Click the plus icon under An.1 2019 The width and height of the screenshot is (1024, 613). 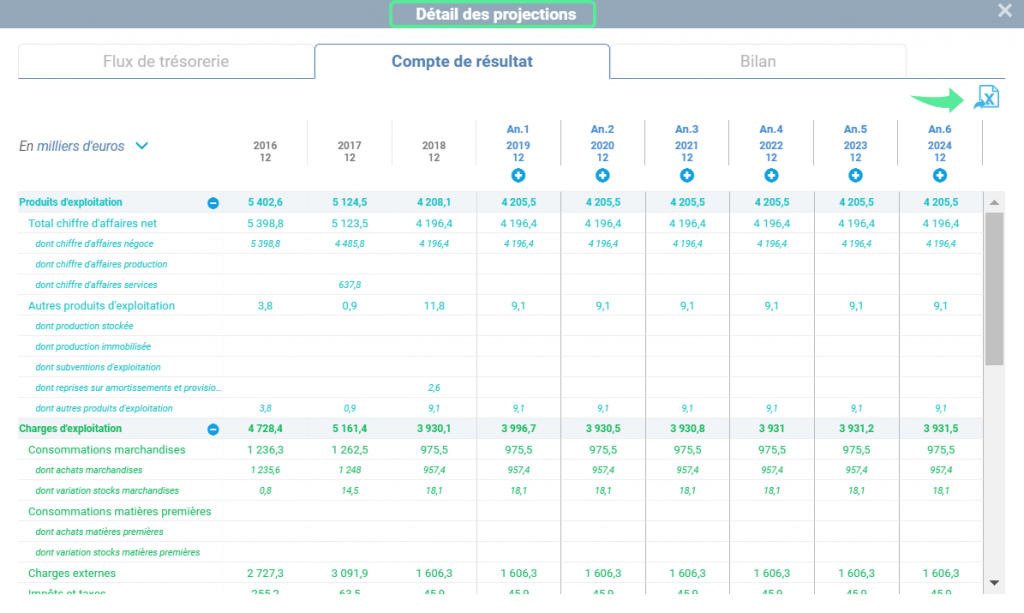(518, 176)
